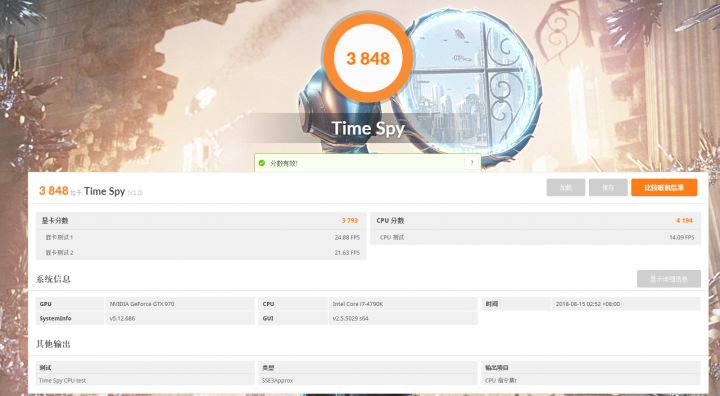Screen dimensions: 720x396
Task: Click the 21.63 FPS value
Action: click(x=347, y=253)
